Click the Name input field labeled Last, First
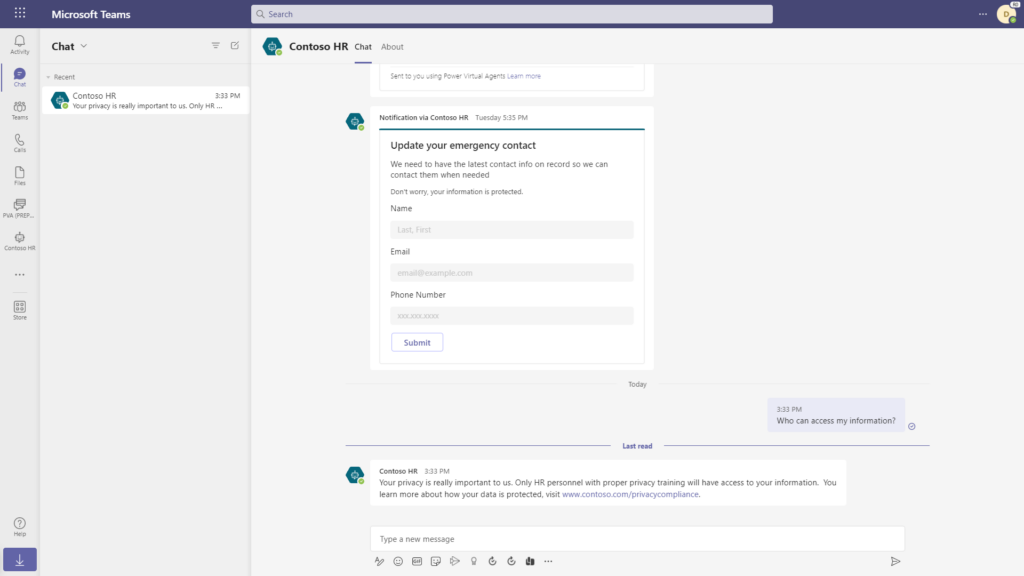 (x=511, y=229)
